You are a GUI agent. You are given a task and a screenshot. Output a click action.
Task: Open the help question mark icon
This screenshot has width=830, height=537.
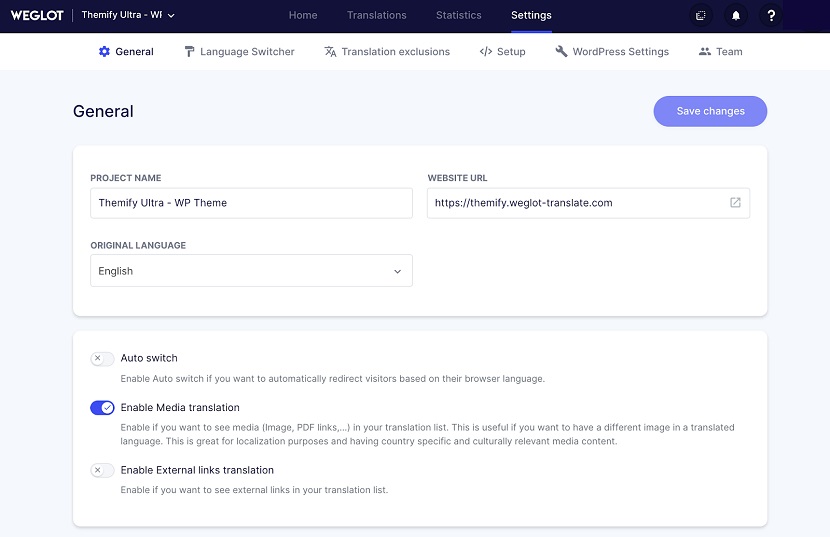(x=771, y=15)
